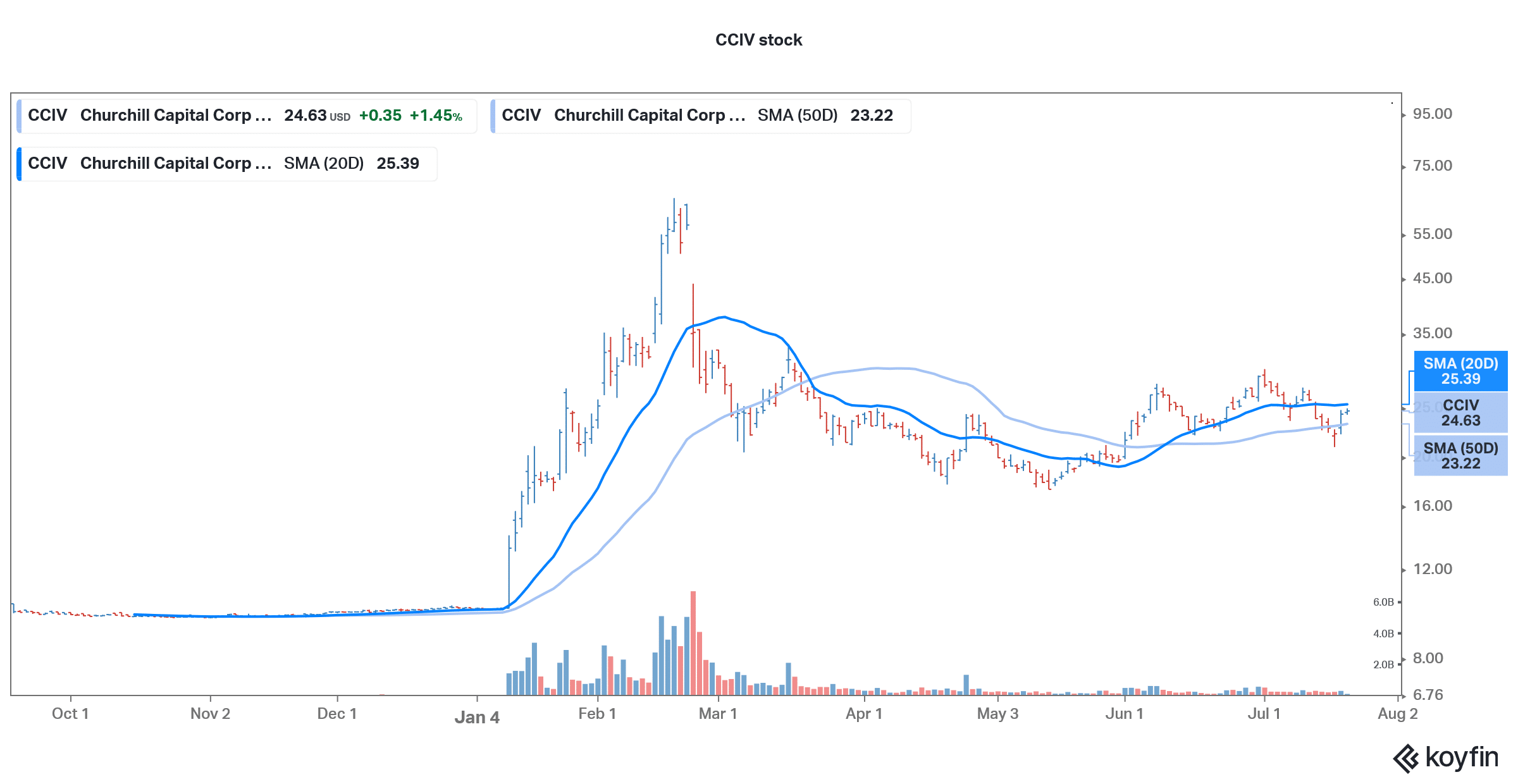This screenshot has height=784, width=1518.
Task: Click the 45.00 price axis label
Action: (x=1433, y=278)
